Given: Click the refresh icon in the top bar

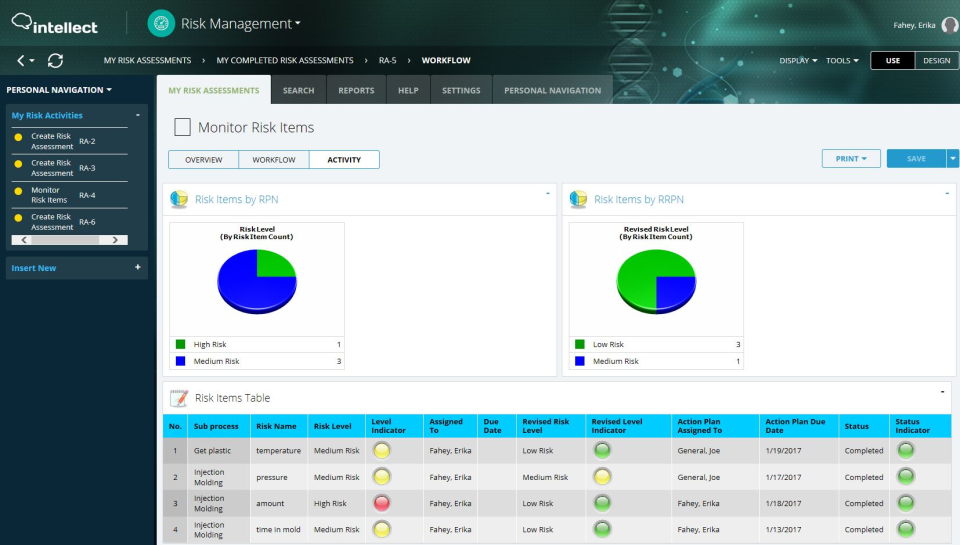Looking at the screenshot, I should click(55, 61).
